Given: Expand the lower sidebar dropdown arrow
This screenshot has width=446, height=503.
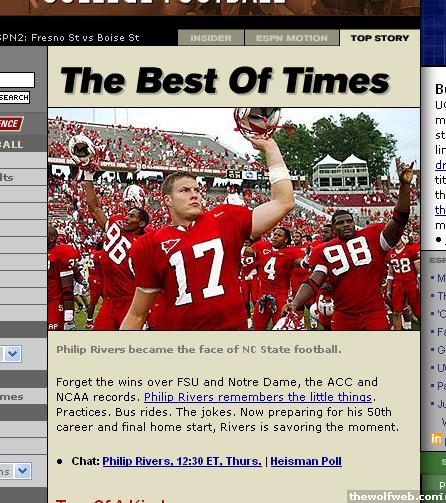Looking at the screenshot, I should tap(23, 471).
